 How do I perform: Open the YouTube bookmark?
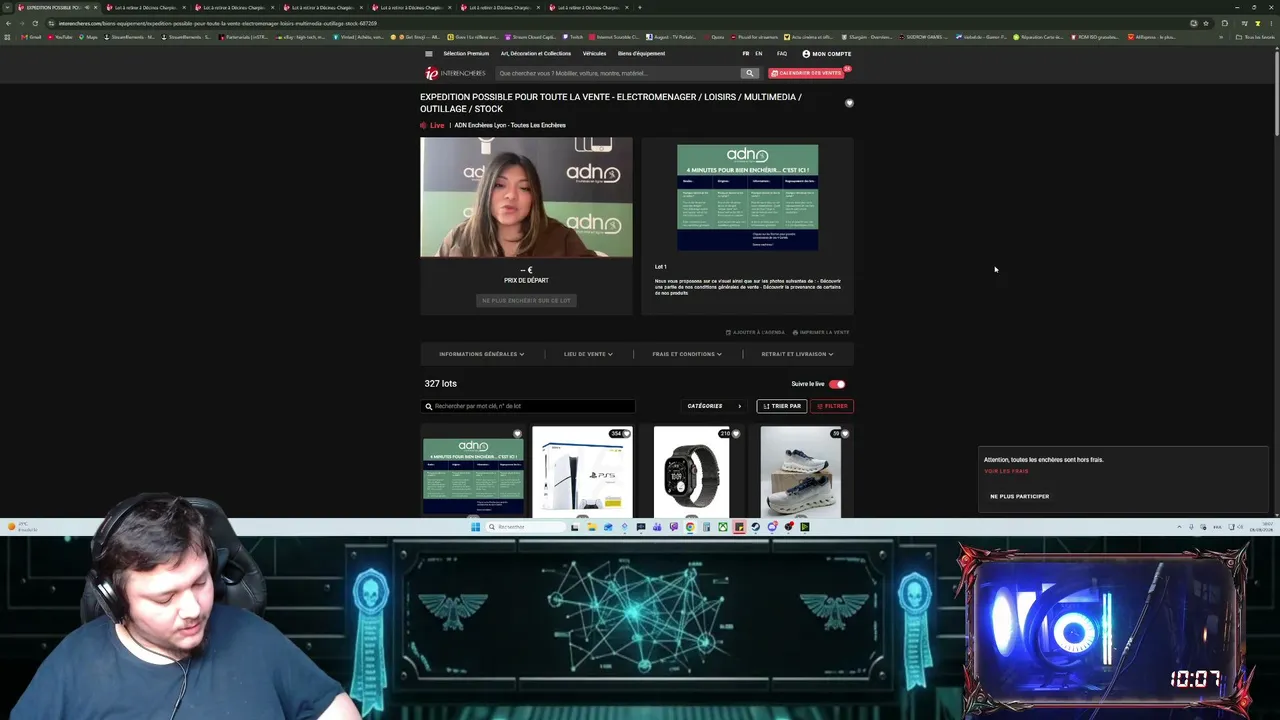(60, 37)
